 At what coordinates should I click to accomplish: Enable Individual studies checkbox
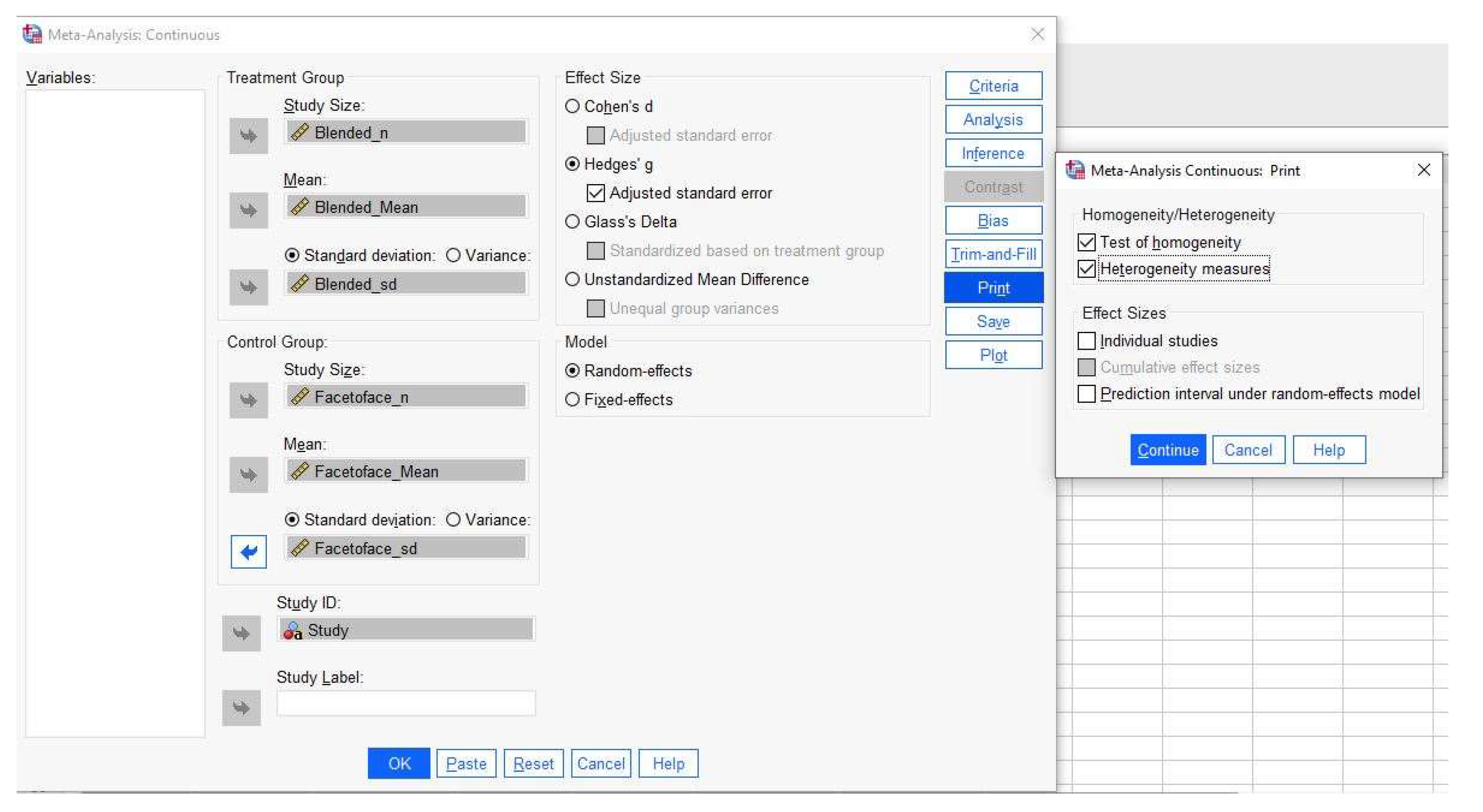1086,341
